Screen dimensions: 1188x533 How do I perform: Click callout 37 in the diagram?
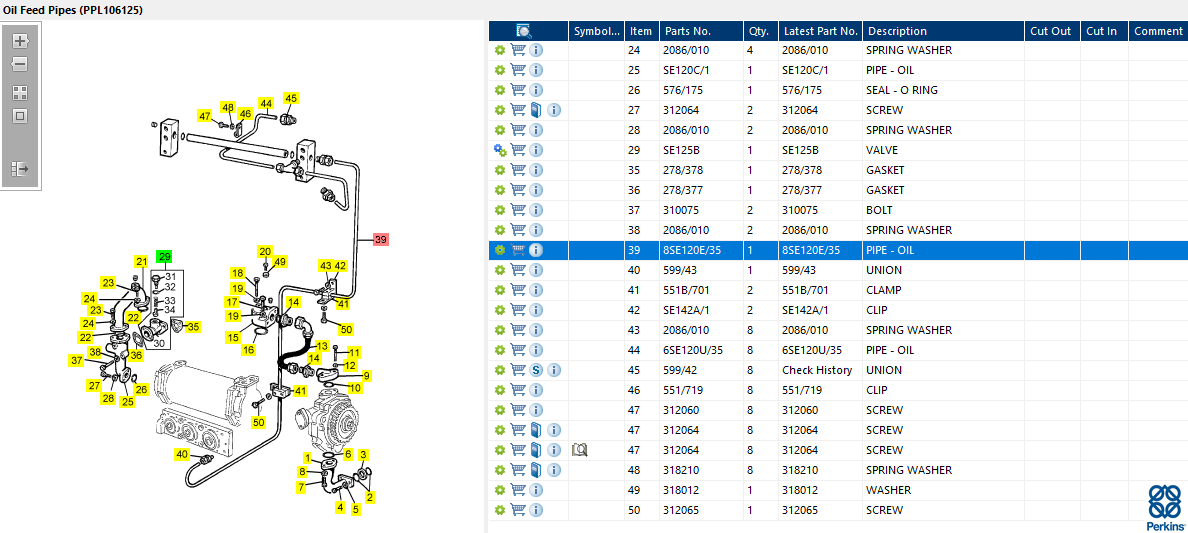point(77,360)
